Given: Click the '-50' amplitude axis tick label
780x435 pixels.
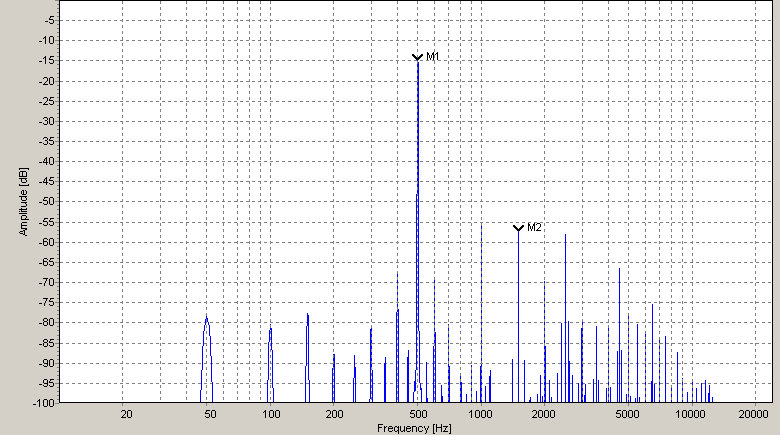Looking at the screenshot, I should [48, 202].
